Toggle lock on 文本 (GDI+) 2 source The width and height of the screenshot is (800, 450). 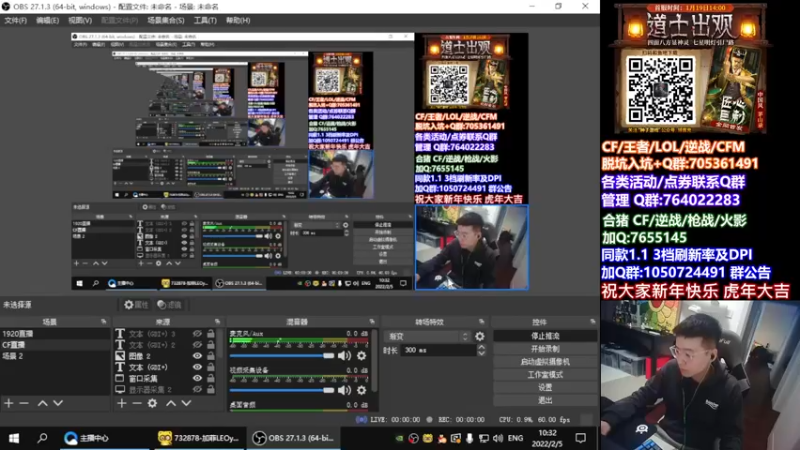(211, 345)
